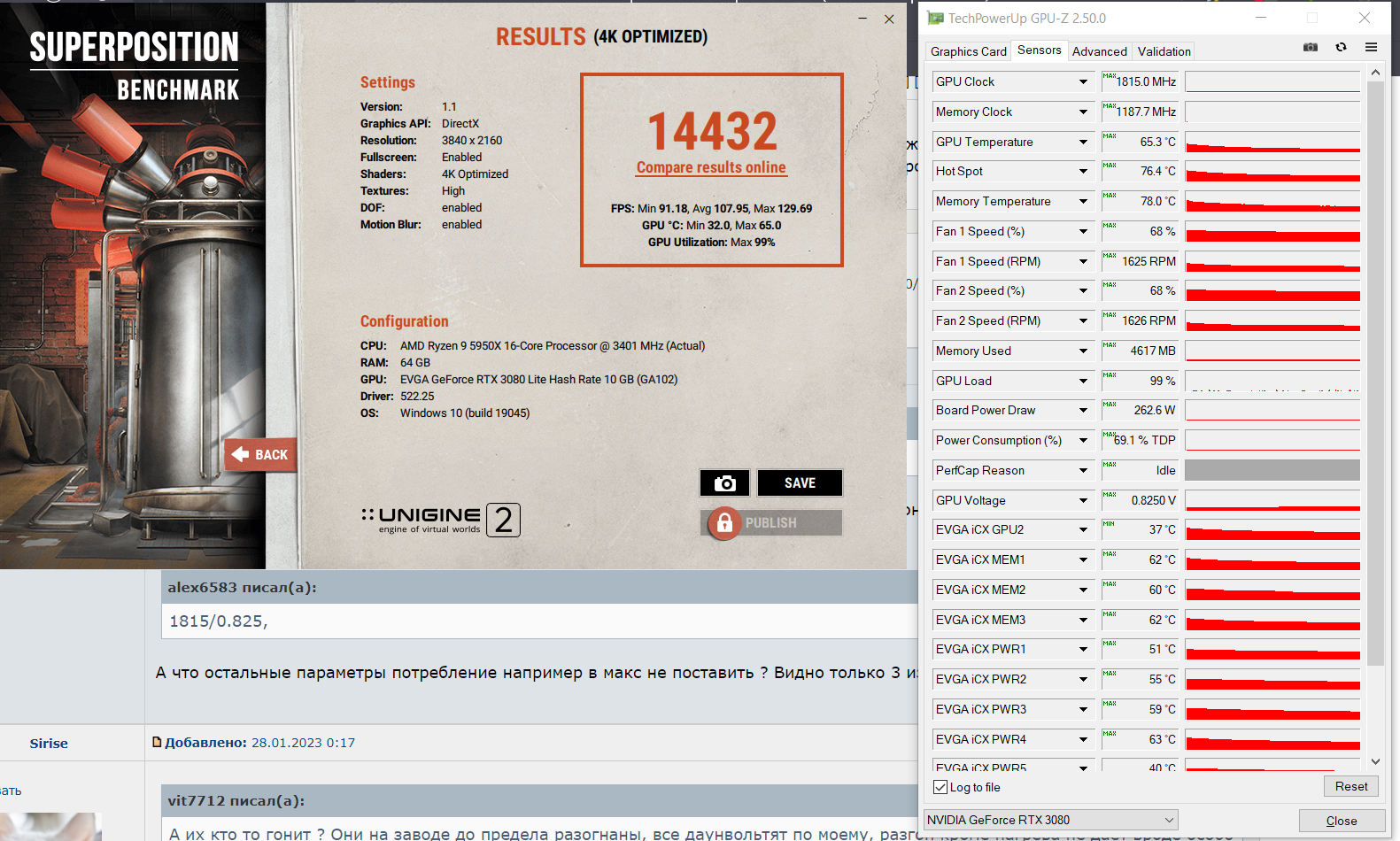The width and height of the screenshot is (1400, 841).
Task: Click the GPU-Z title bar app icon
Action: pyautogui.click(x=935, y=18)
